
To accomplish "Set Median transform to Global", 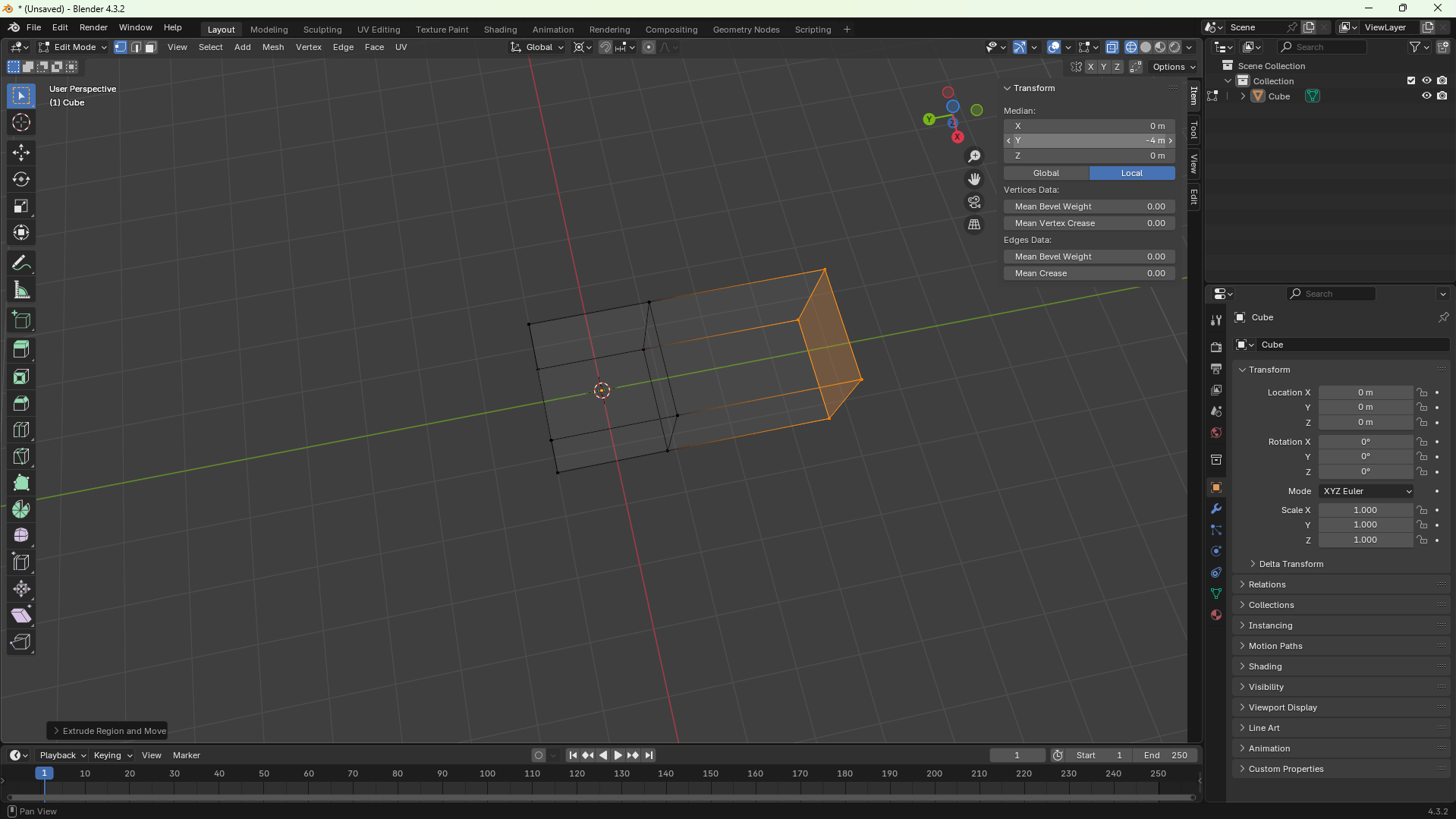I will tap(1046, 173).
